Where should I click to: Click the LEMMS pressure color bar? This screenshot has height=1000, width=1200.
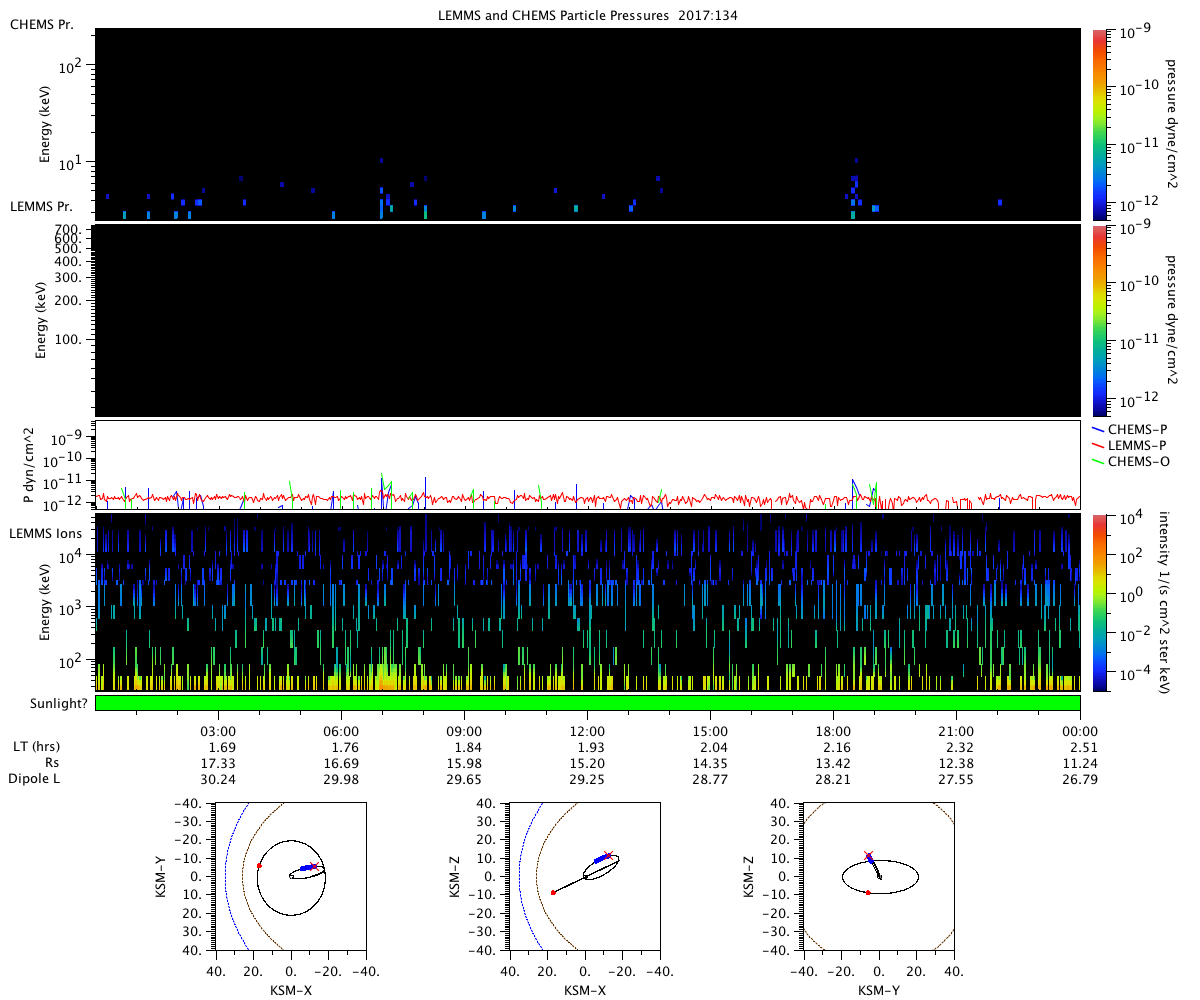pos(1102,320)
